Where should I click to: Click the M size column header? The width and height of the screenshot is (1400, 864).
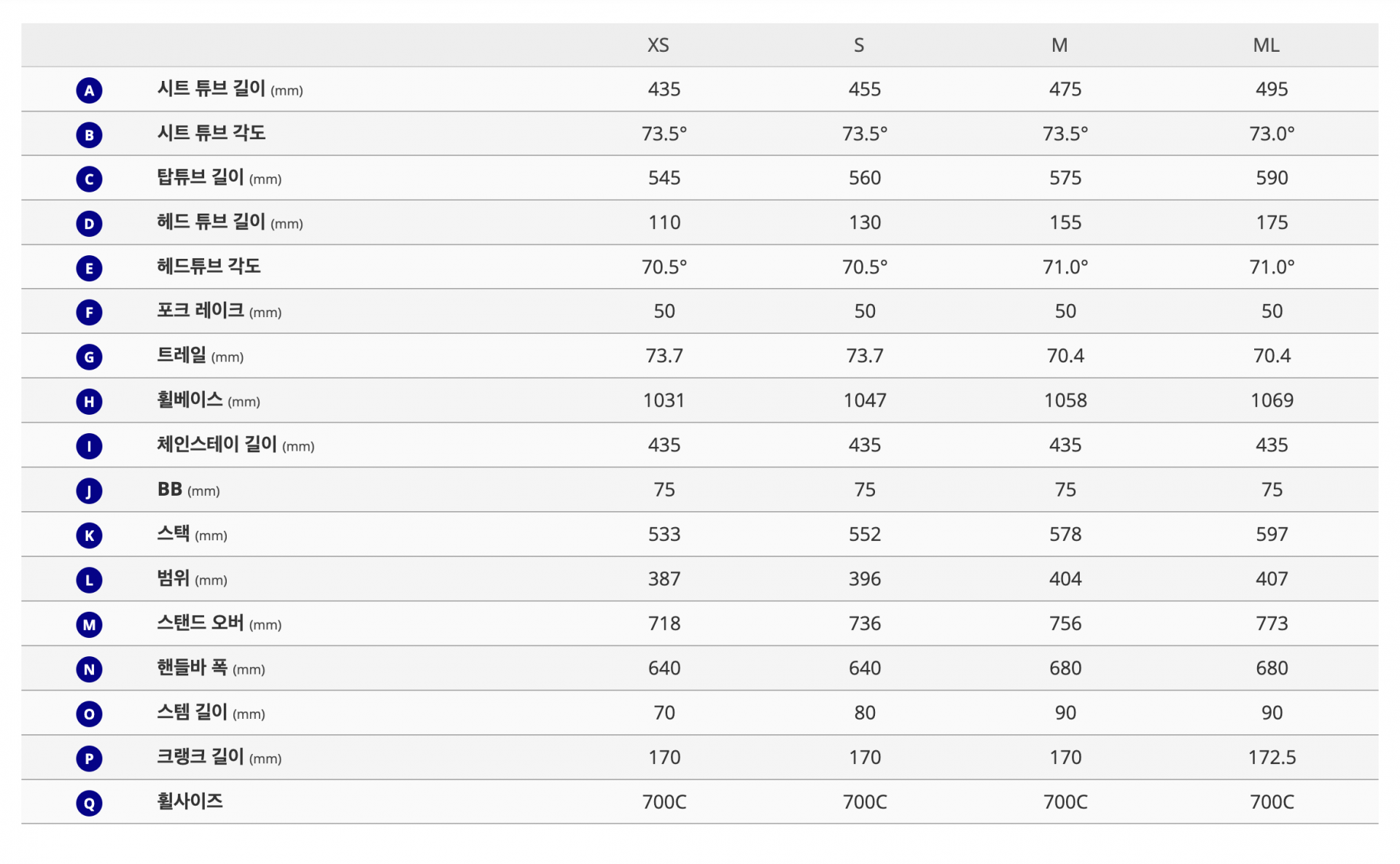pyautogui.click(x=1059, y=45)
